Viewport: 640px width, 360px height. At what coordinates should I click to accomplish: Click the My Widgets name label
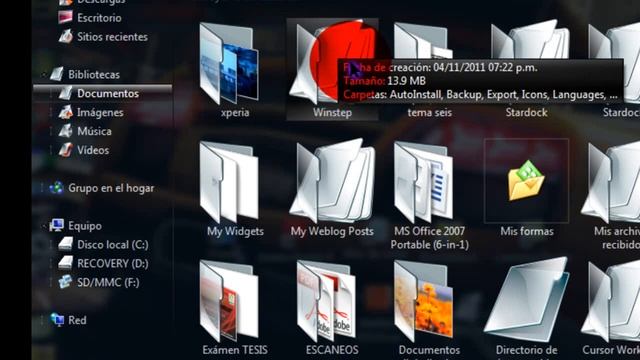pyautogui.click(x=235, y=231)
